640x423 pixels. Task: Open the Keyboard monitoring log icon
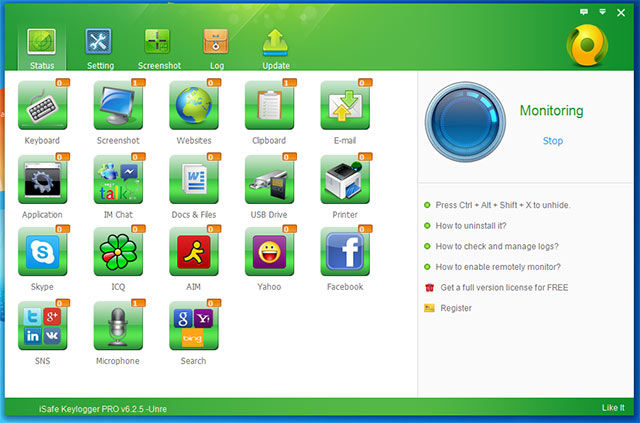42,106
